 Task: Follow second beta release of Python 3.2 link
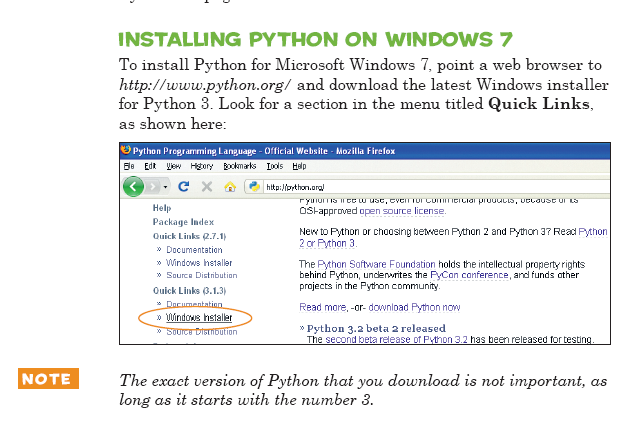[x=396, y=340]
